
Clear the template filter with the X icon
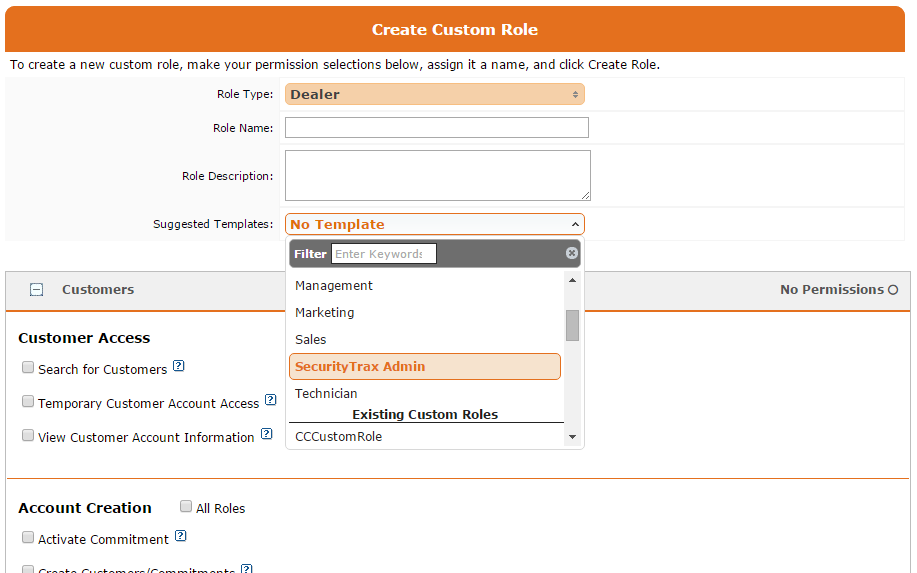[x=572, y=254]
